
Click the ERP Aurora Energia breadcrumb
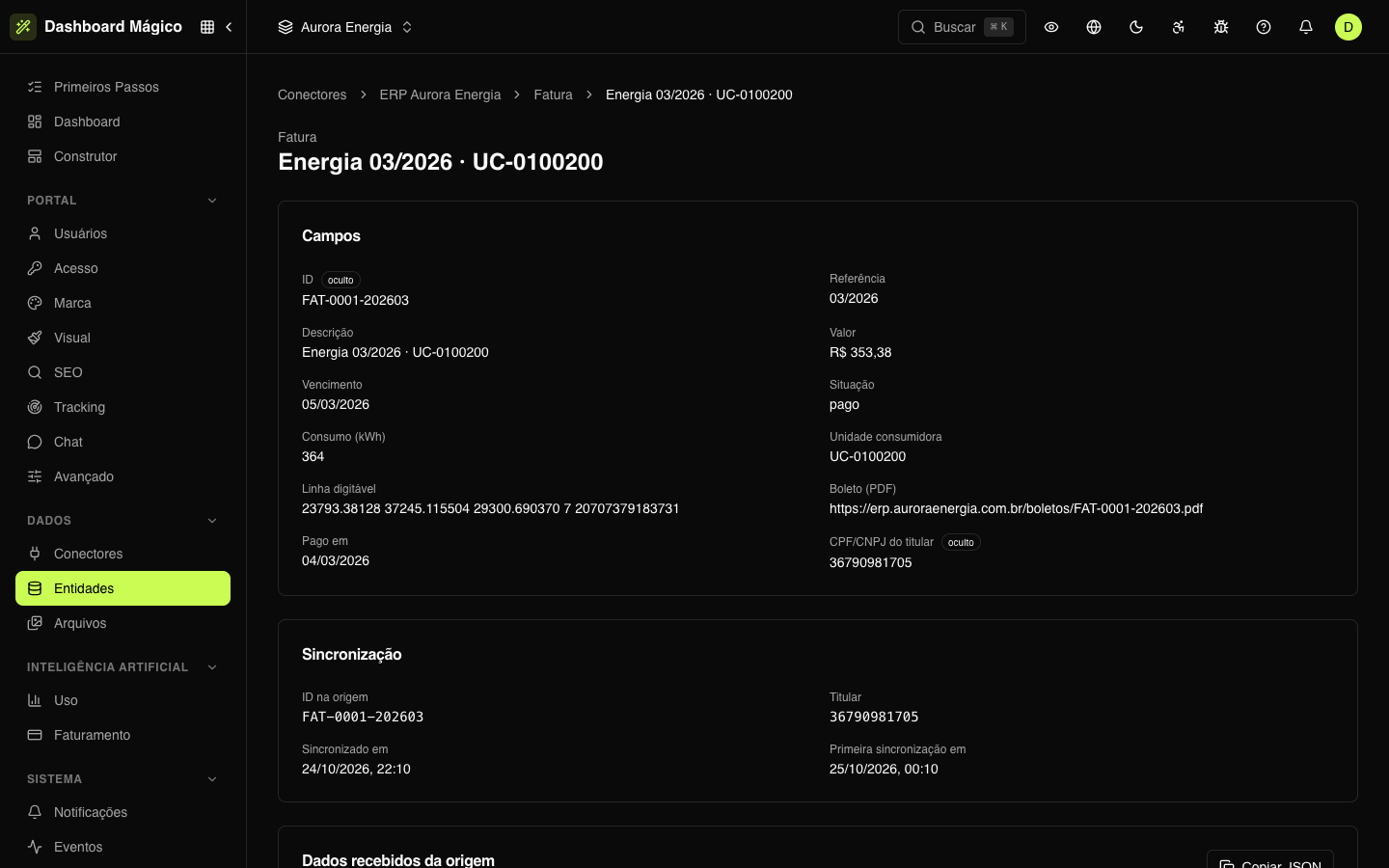pos(440,95)
